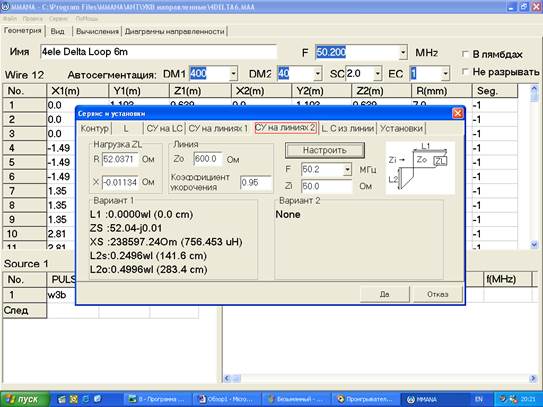The height and width of the screenshot is (407, 543).
Task: Select the СУ на линиях 1 tab
Action: coord(218,129)
